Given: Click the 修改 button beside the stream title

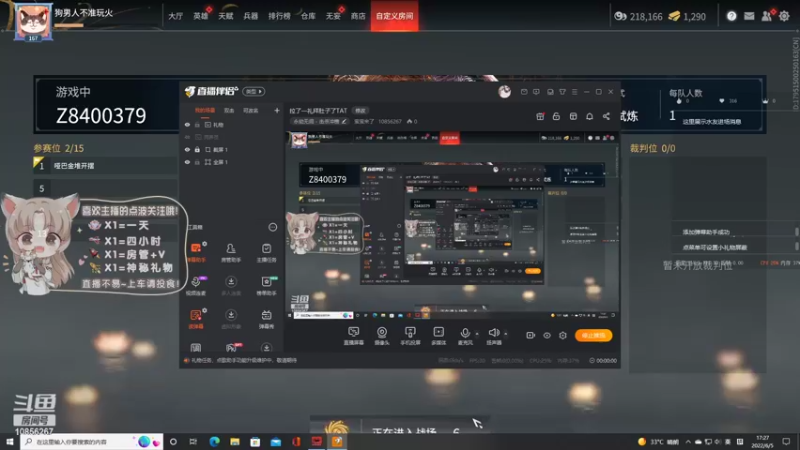Looking at the screenshot, I should coord(360,111).
